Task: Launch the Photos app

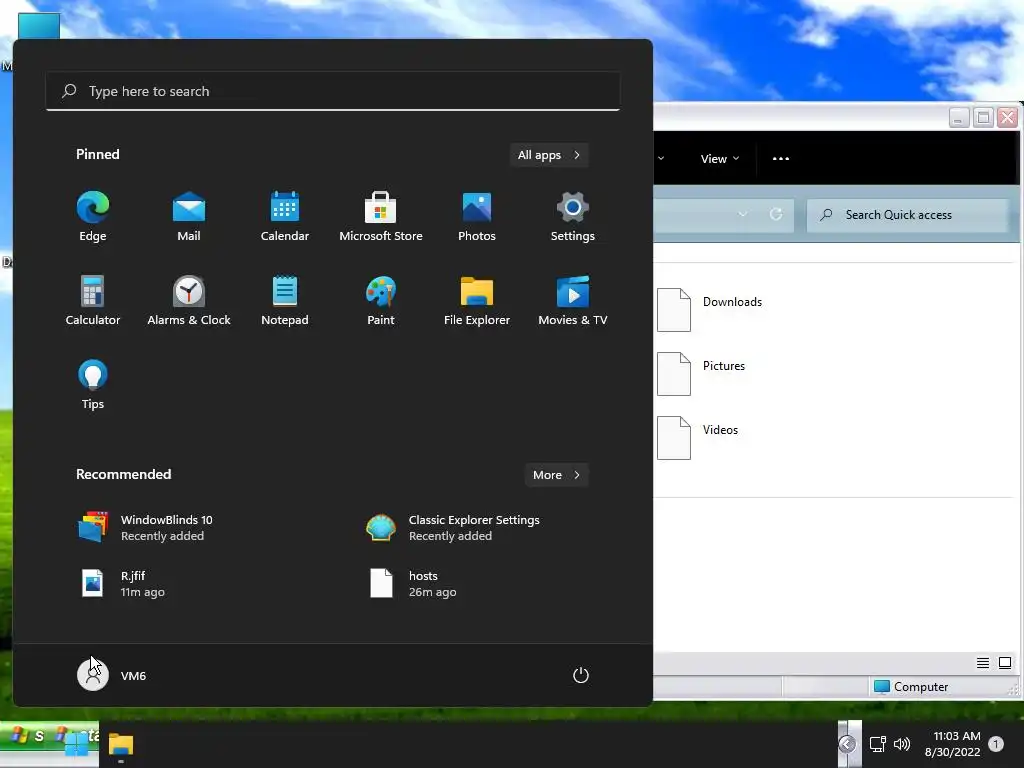Action: (477, 217)
